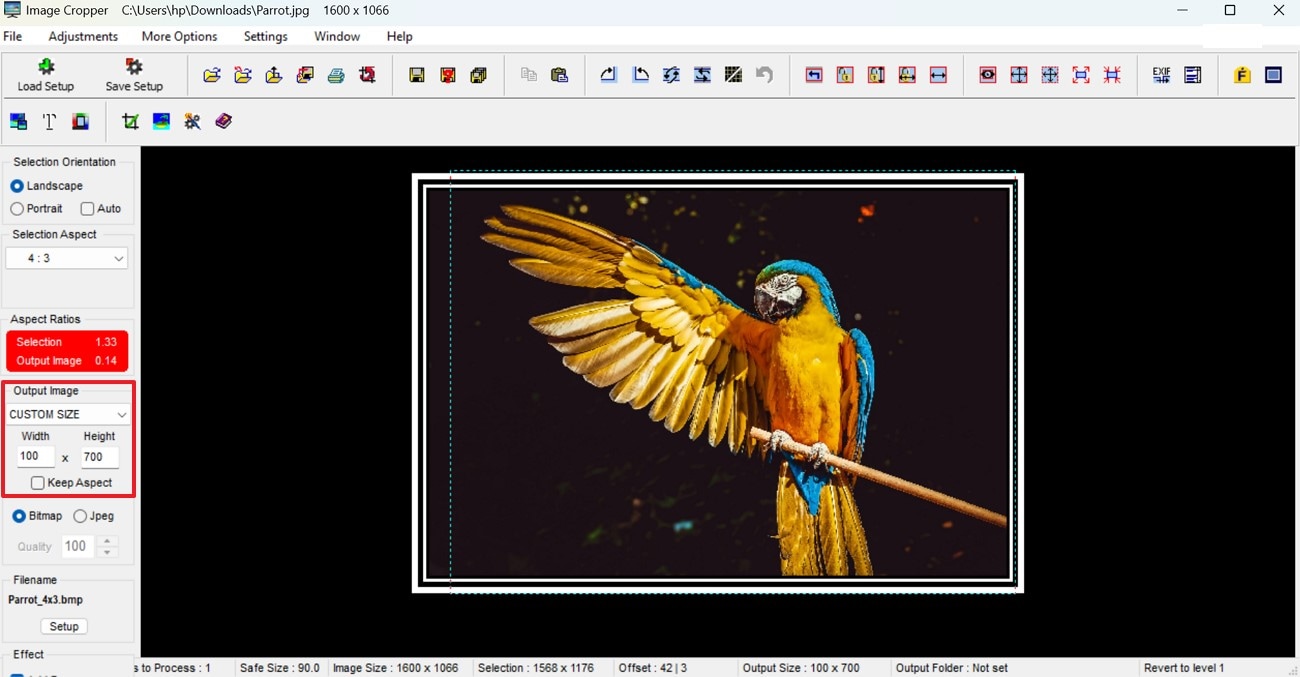The width and height of the screenshot is (1300, 677).
Task: Click the printer icon
Action: click(336, 75)
